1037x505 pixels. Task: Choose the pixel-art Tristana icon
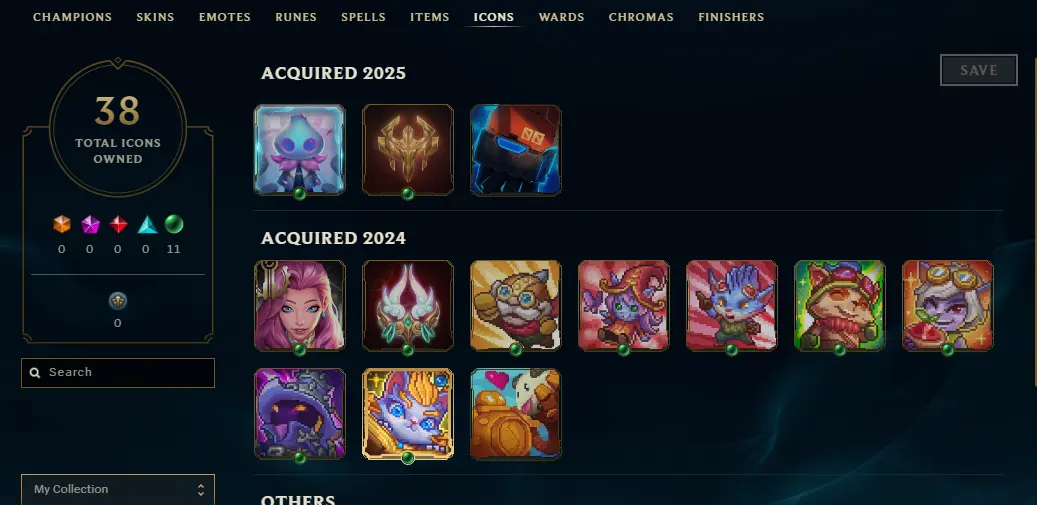(x=948, y=305)
